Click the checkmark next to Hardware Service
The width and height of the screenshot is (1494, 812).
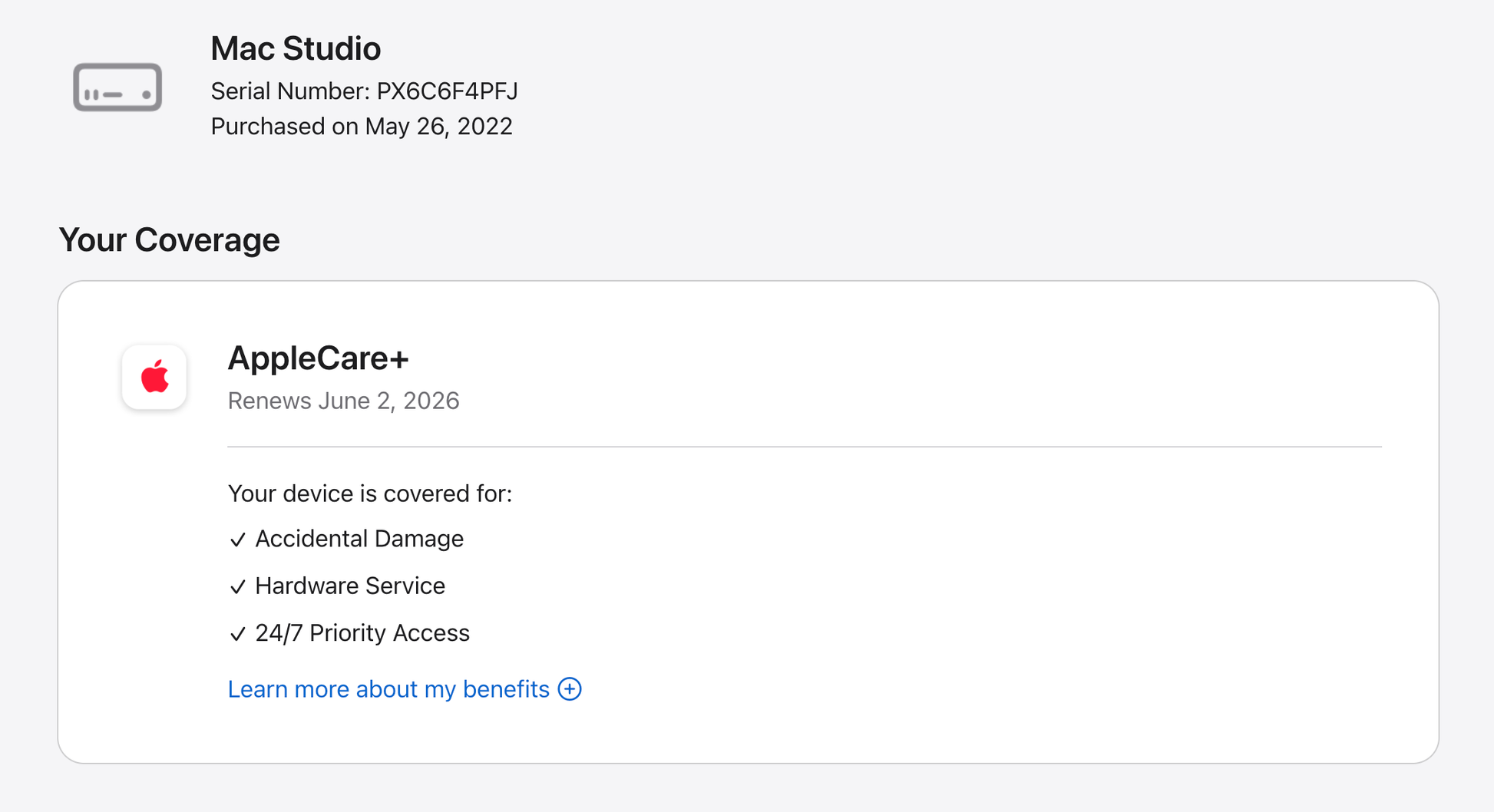(x=238, y=587)
